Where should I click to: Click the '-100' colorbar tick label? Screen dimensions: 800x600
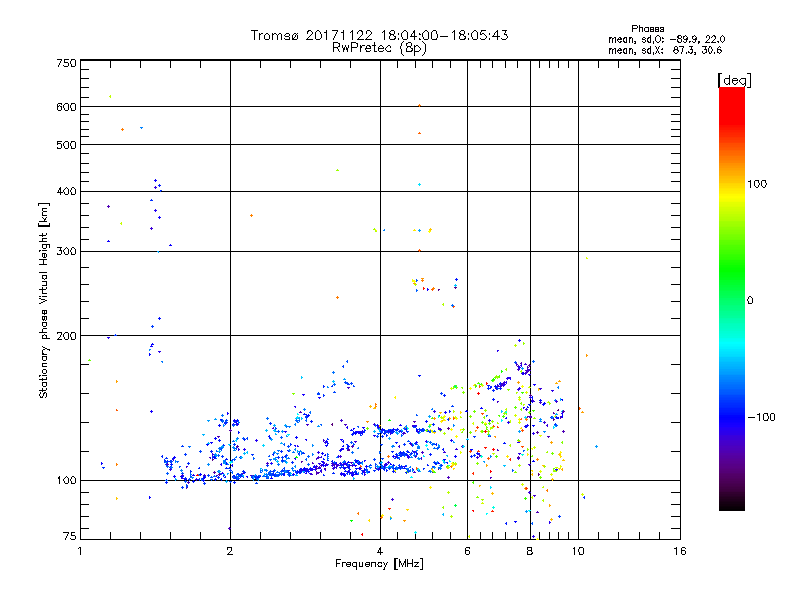pyautogui.click(x=761, y=417)
